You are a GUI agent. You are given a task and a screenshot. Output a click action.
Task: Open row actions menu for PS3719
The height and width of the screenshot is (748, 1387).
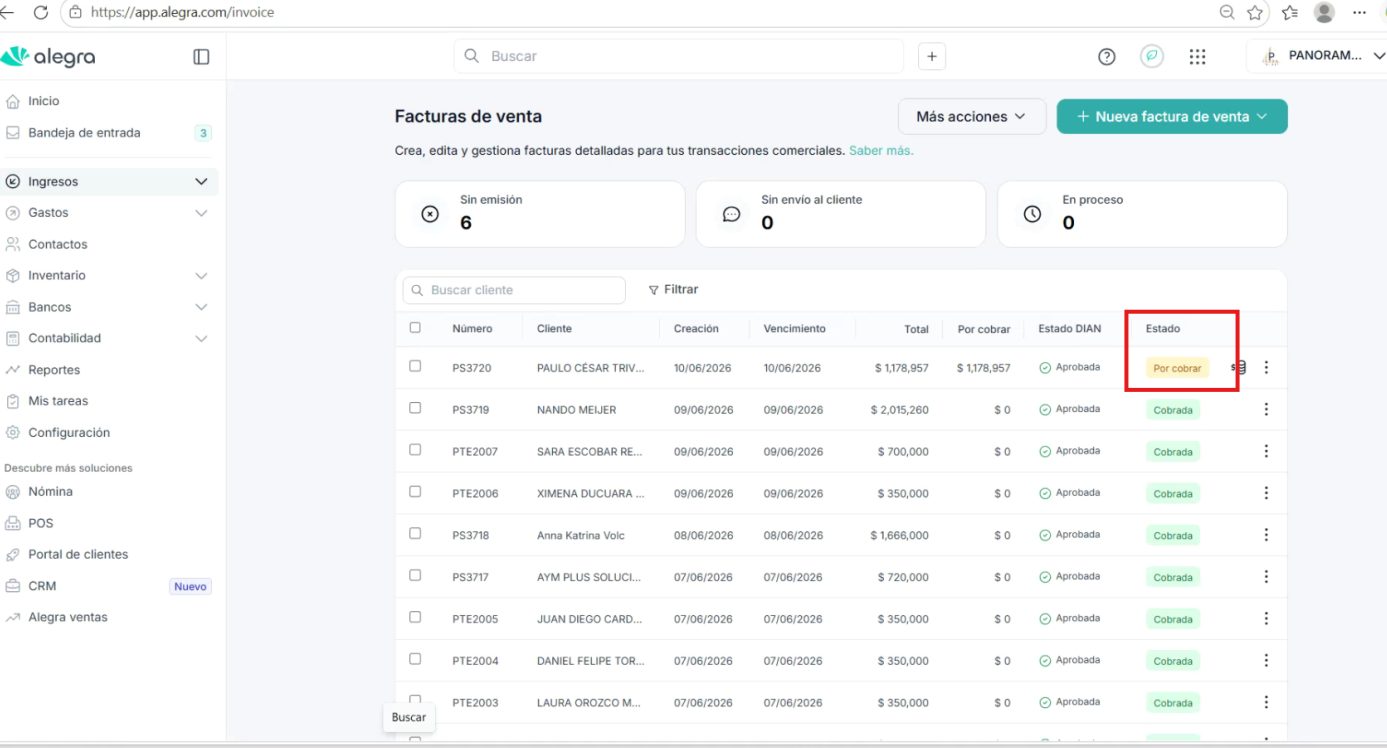[x=1266, y=409]
